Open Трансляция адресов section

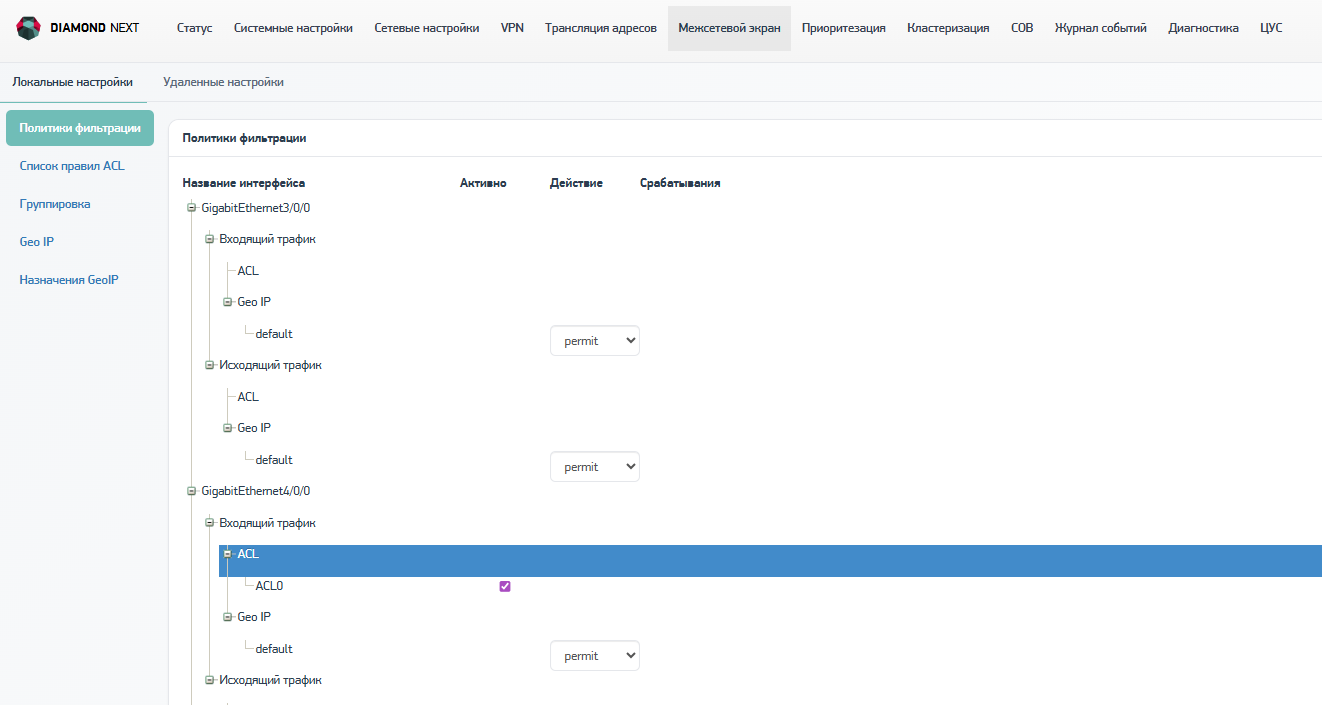601,28
